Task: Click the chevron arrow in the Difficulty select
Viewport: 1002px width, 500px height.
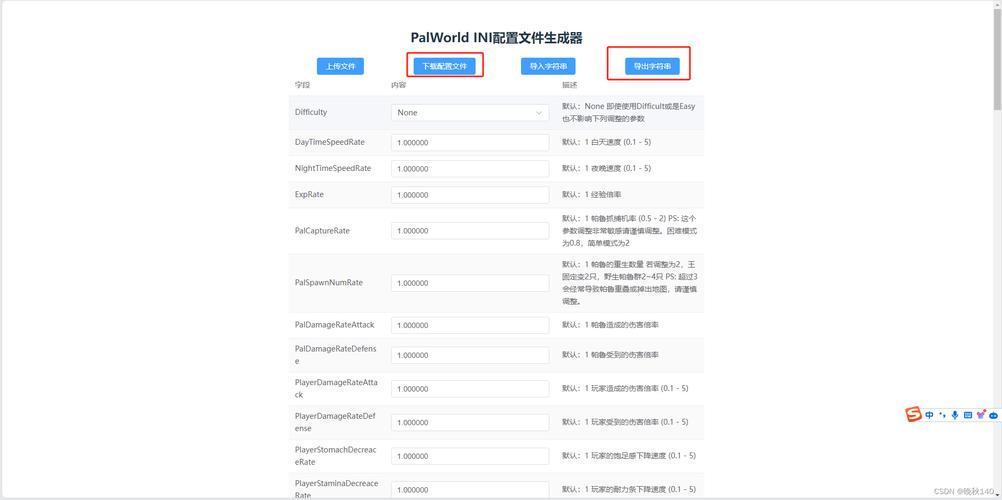Action: (x=539, y=113)
